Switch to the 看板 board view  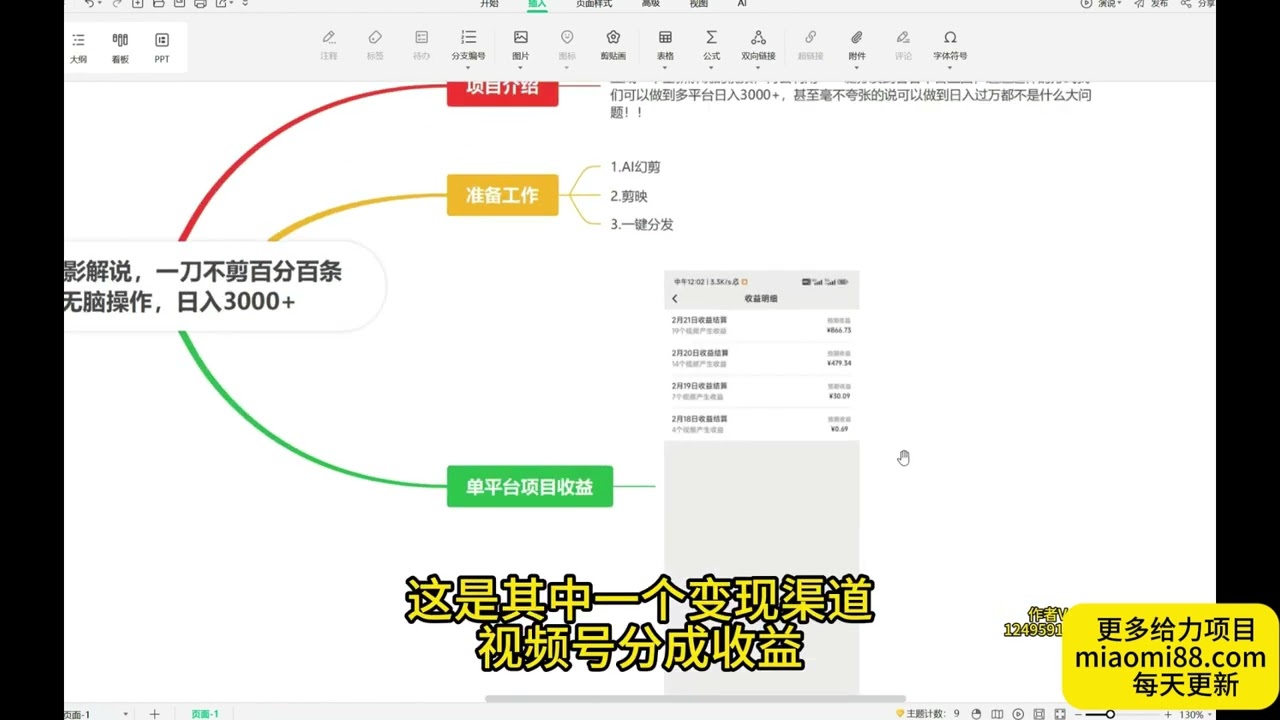120,47
